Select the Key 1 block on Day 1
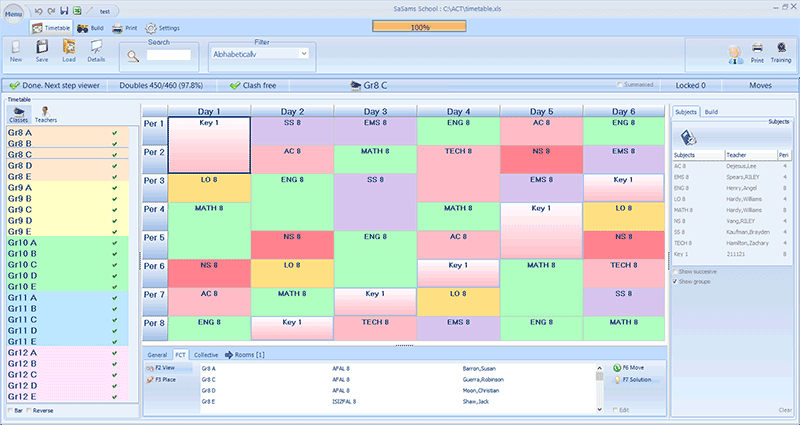This screenshot has width=800, height=425. [x=209, y=145]
